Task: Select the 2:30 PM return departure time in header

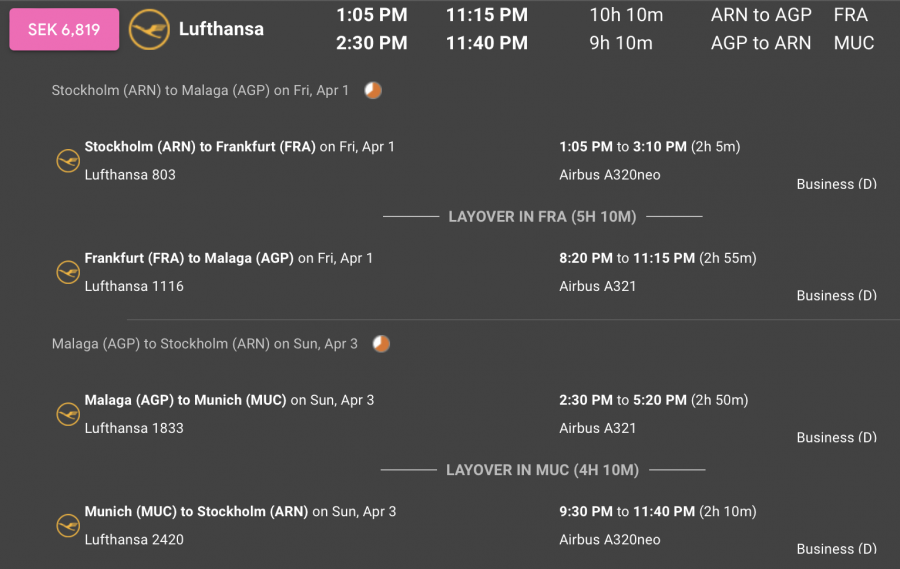Action: [371, 43]
